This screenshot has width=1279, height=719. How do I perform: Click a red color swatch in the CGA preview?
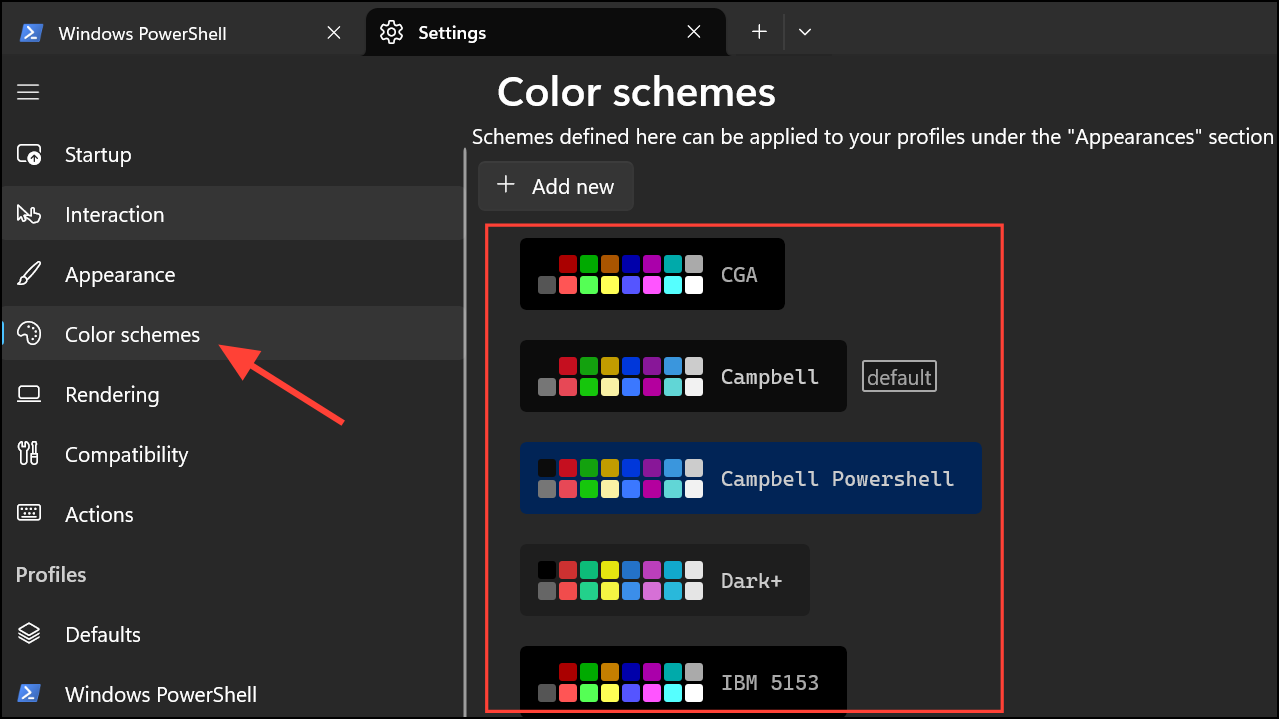[x=568, y=263]
